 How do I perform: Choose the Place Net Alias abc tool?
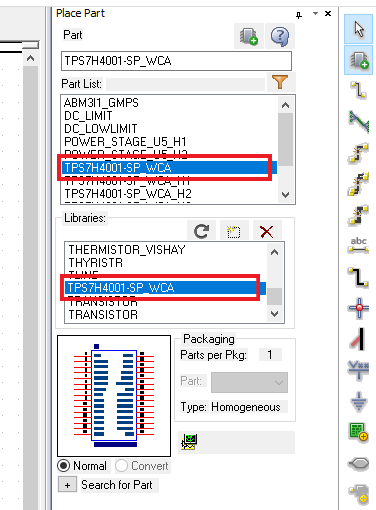pyautogui.click(x=359, y=246)
